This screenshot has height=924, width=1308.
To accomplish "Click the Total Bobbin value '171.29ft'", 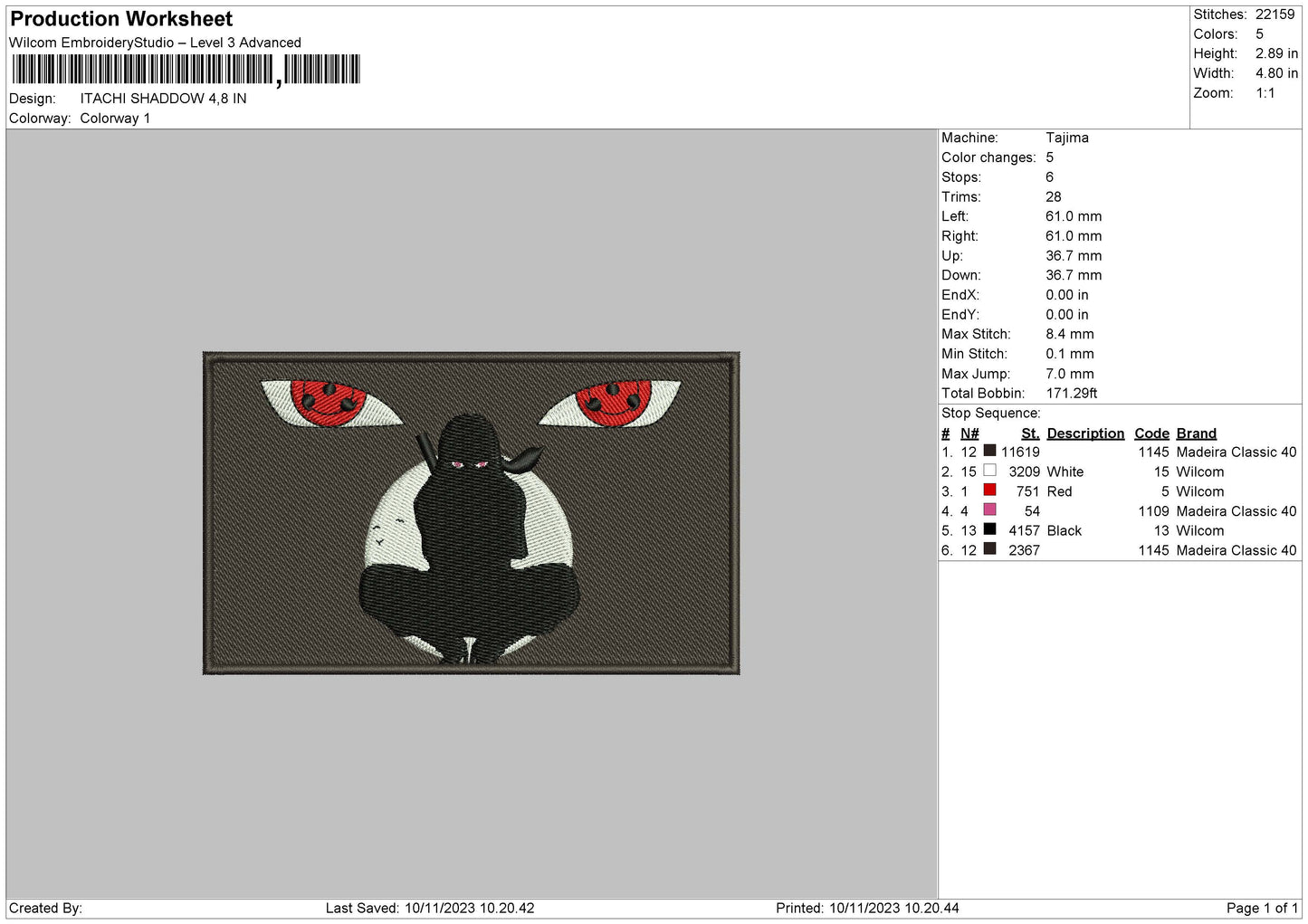I will (x=1071, y=394).
